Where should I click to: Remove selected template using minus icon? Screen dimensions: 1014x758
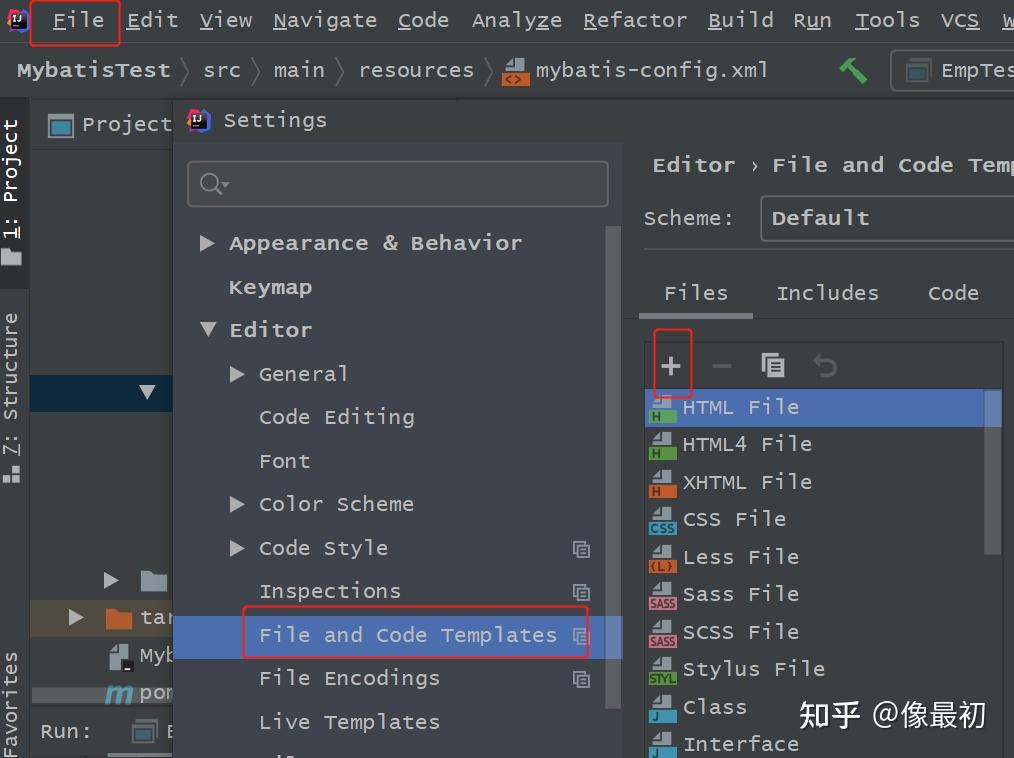pyautogui.click(x=722, y=363)
